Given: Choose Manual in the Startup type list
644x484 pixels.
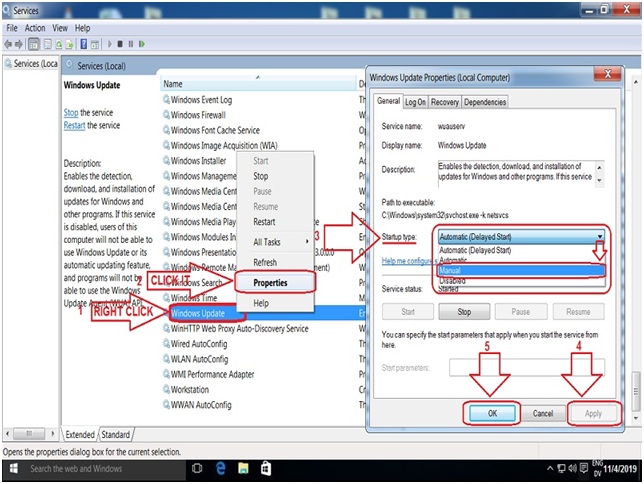Looking at the screenshot, I should point(521,270).
